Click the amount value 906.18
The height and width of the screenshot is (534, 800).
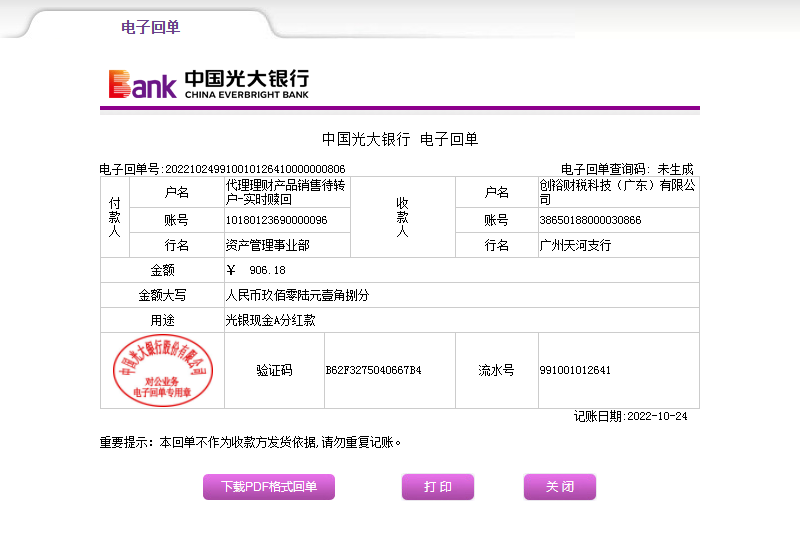(x=267, y=270)
